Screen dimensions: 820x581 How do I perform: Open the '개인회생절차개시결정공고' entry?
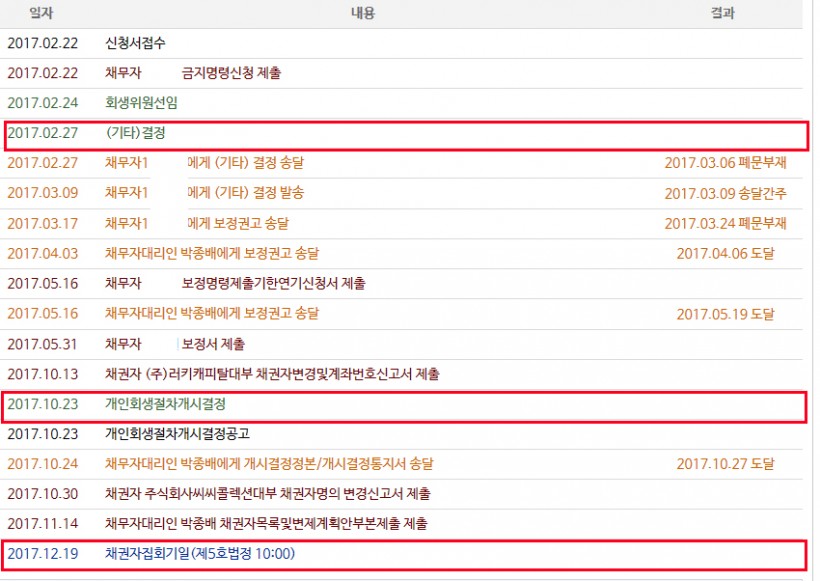(x=177, y=434)
